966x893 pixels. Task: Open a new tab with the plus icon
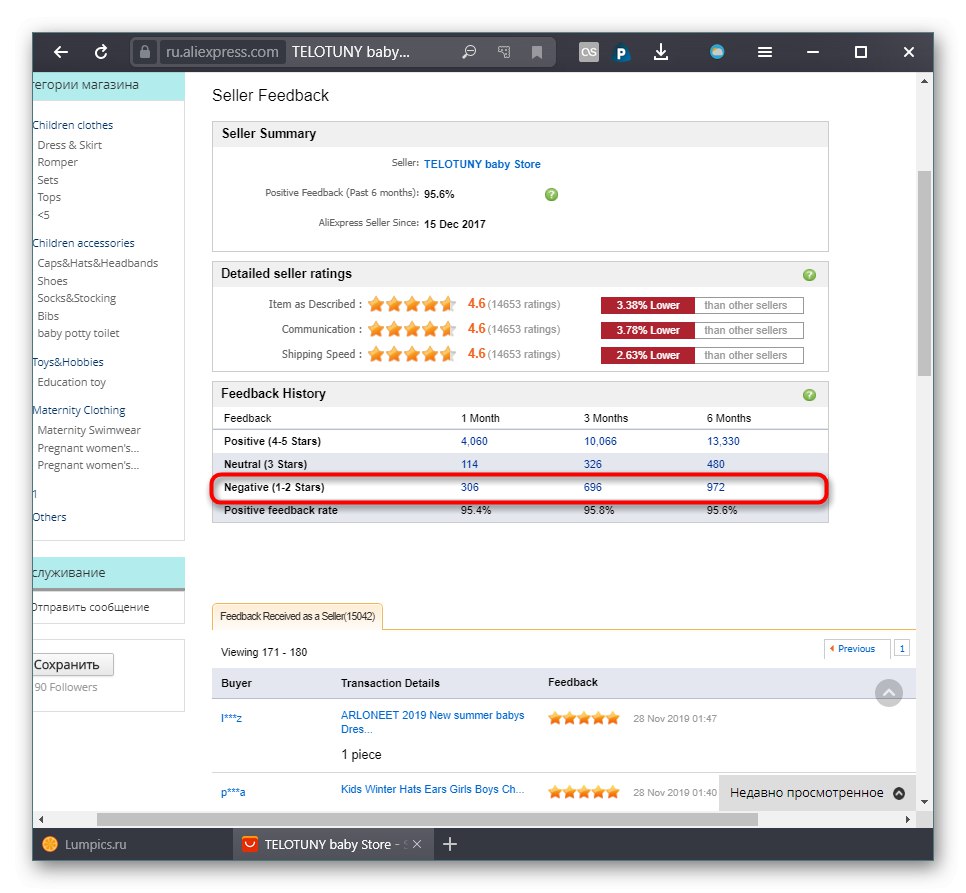pos(450,844)
